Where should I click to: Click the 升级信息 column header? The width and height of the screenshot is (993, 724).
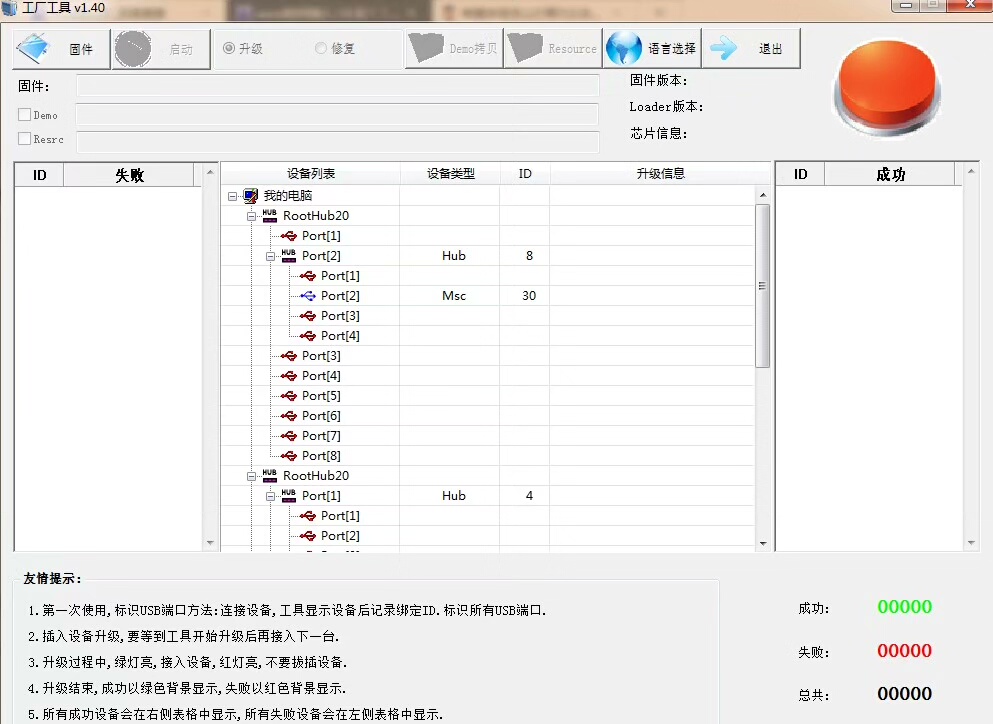[660, 174]
